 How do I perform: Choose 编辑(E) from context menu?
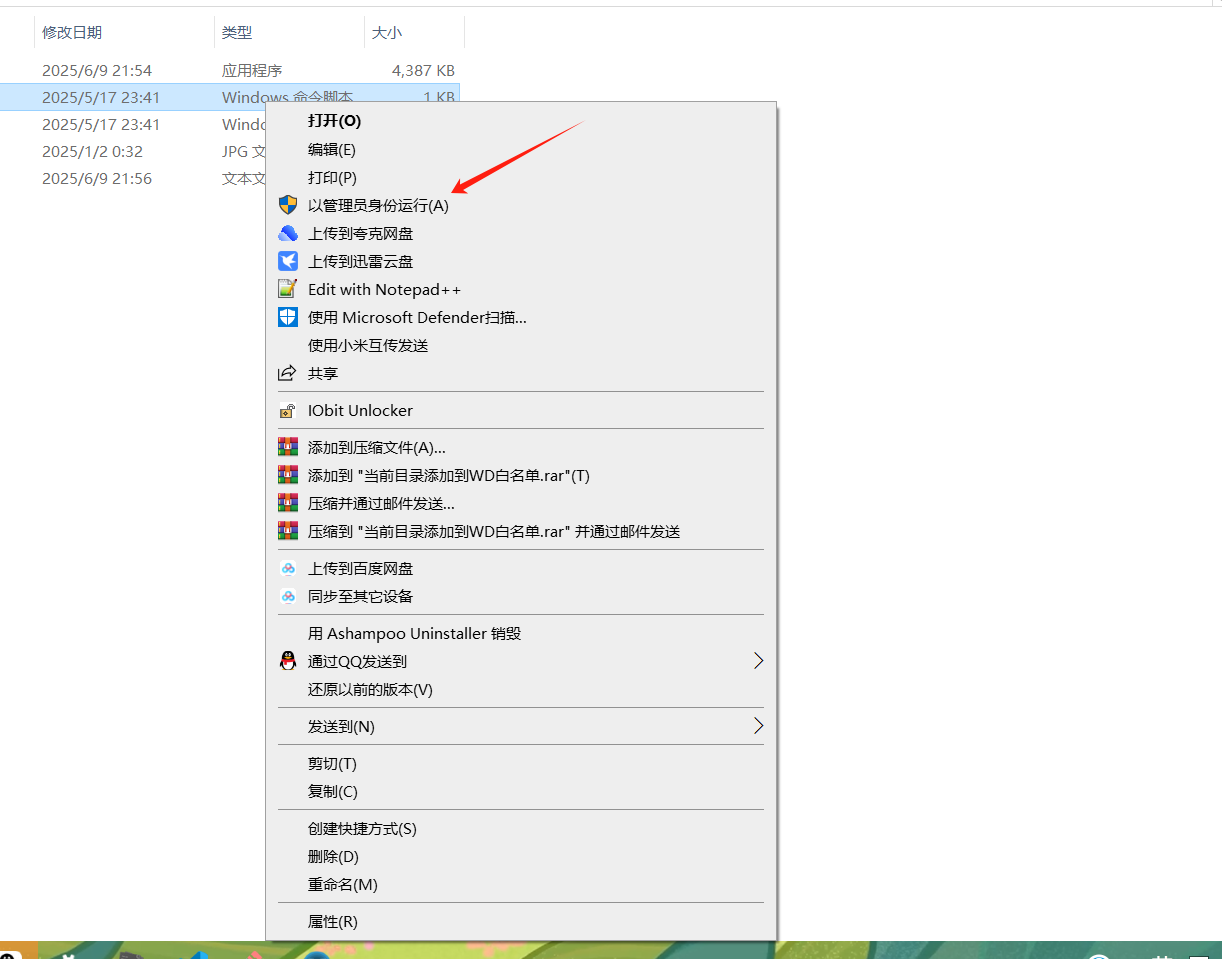point(332,149)
